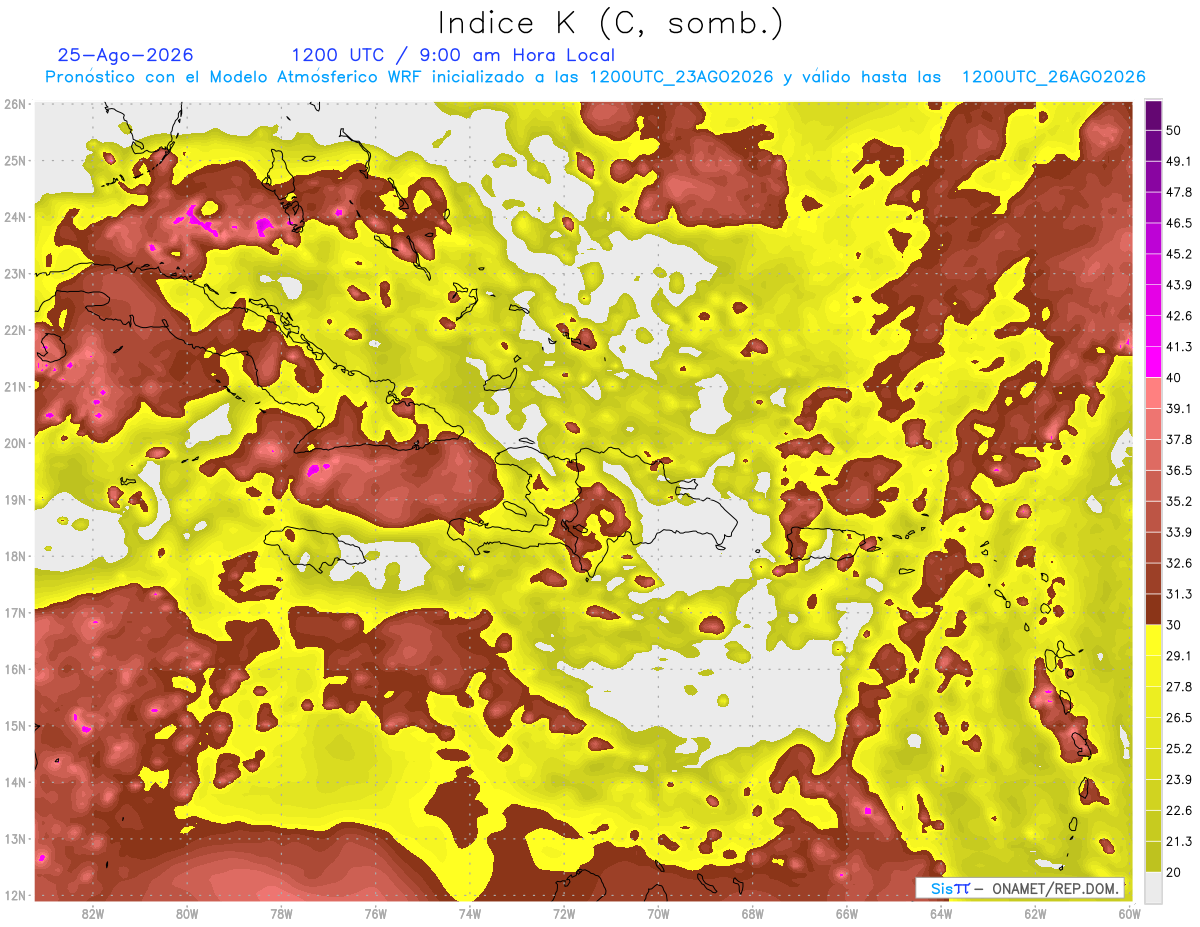Click the latitude label "17N"
Image resolution: width=1200 pixels, height=927 pixels.
(16, 612)
